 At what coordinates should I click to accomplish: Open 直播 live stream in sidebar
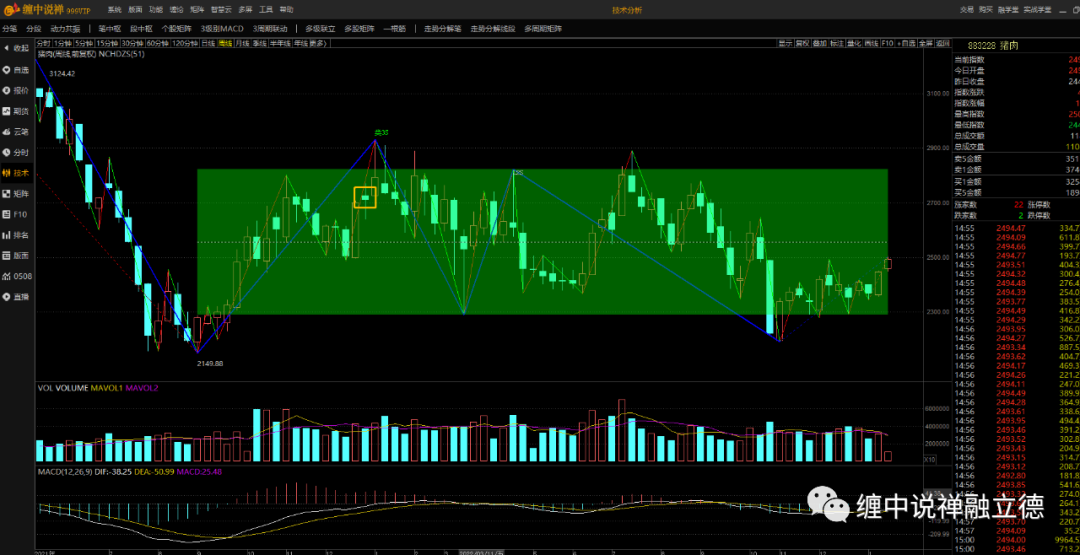tap(15, 297)
